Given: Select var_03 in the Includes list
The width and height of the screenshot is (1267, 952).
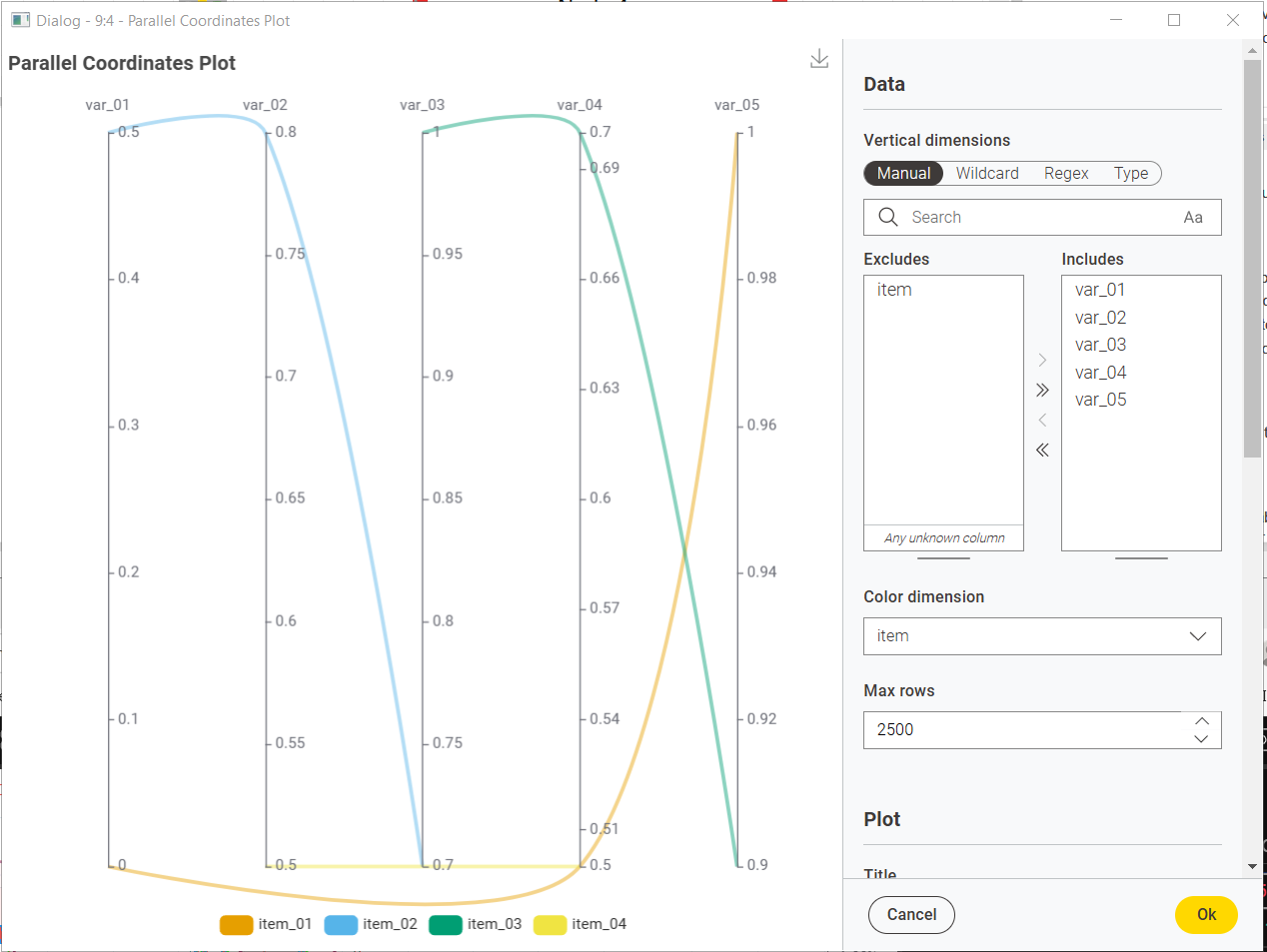Looking at the screenshot, I should (x=1100, y=345).
